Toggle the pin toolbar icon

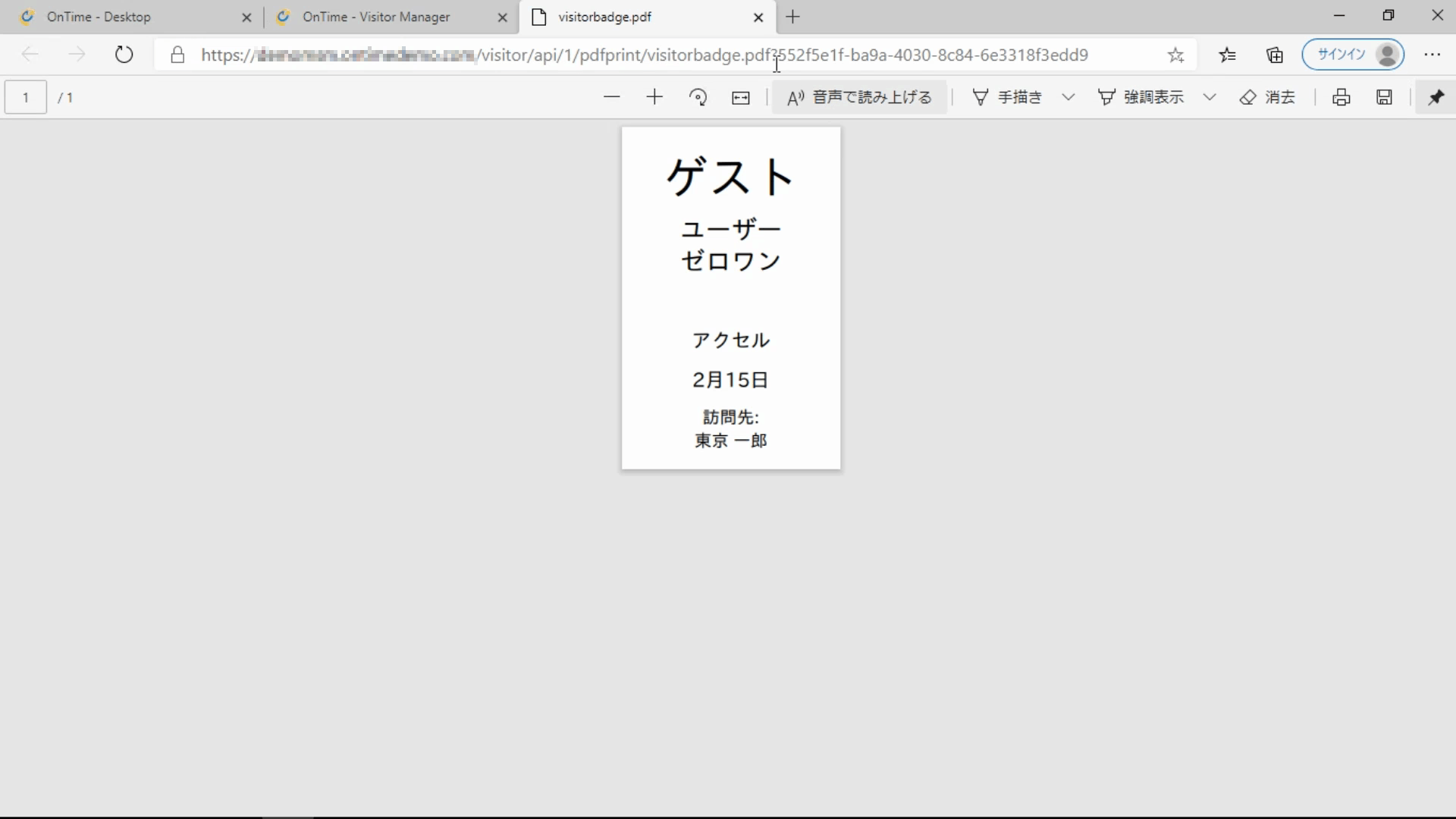tap(1436, 97)
